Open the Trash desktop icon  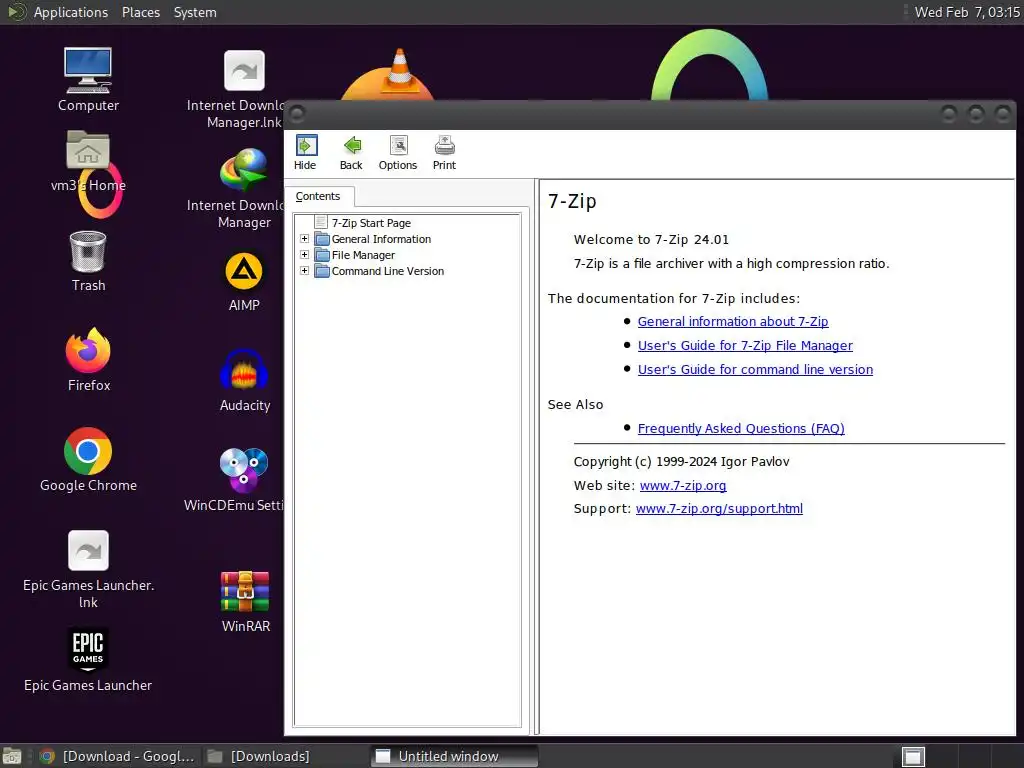tap(88, 261)
